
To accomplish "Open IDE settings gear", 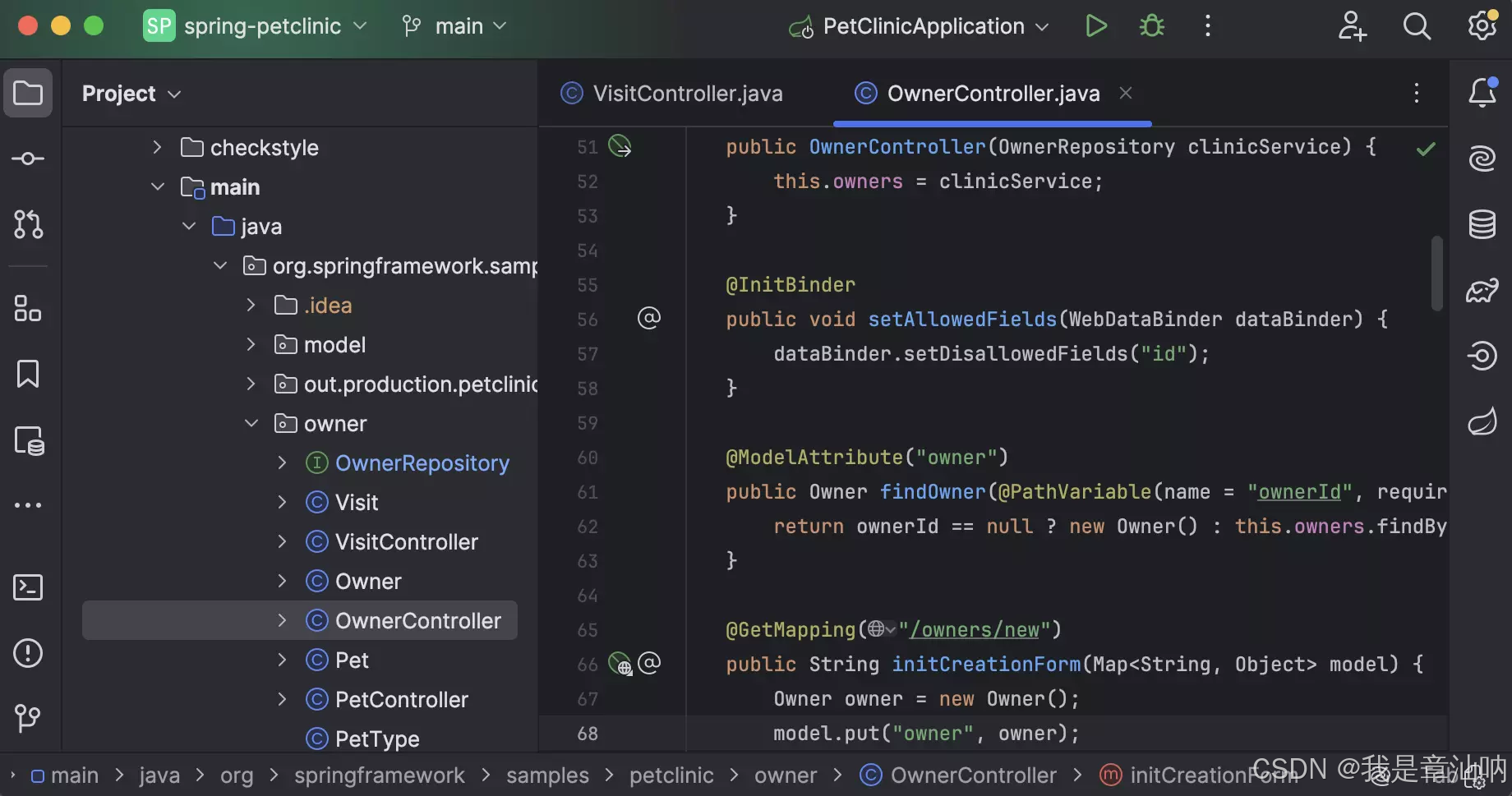I will (1482, 25).
